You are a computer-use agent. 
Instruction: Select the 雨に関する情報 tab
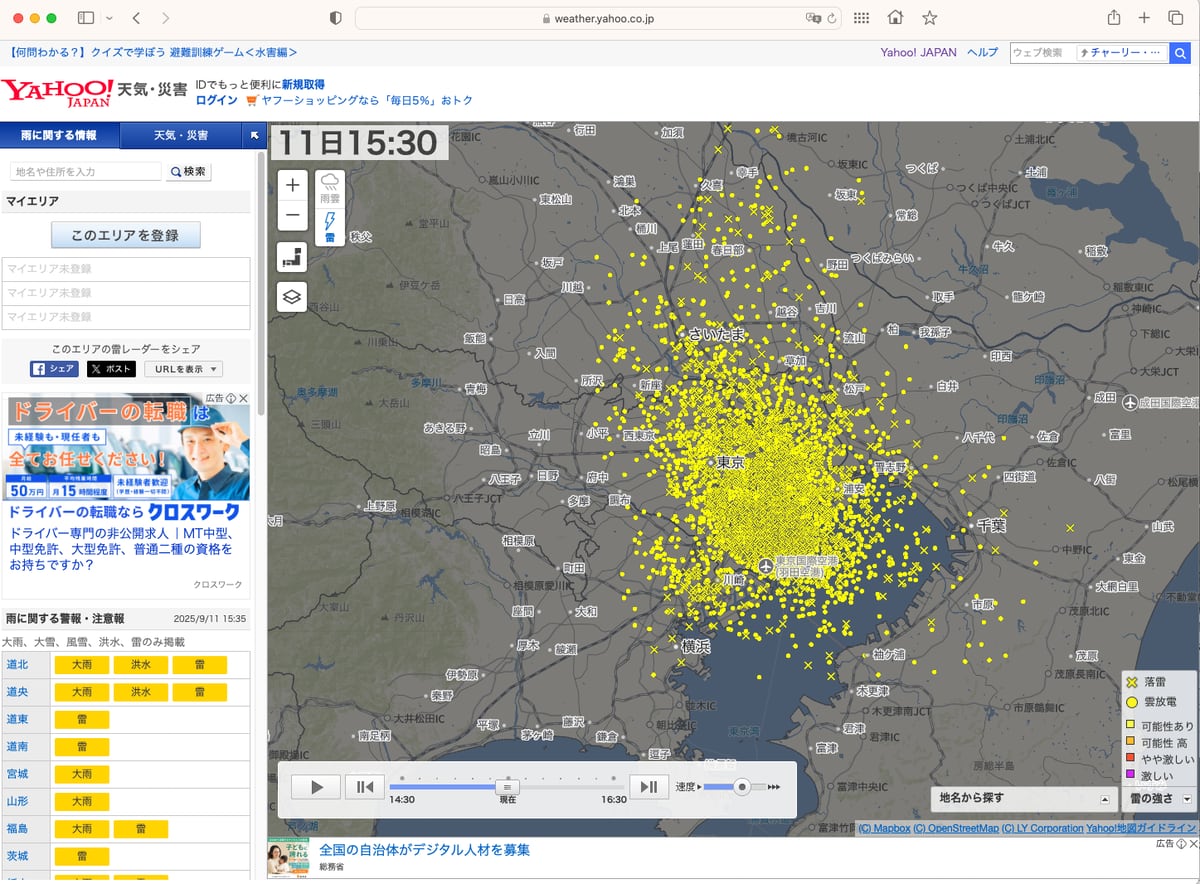coord(60,135)
